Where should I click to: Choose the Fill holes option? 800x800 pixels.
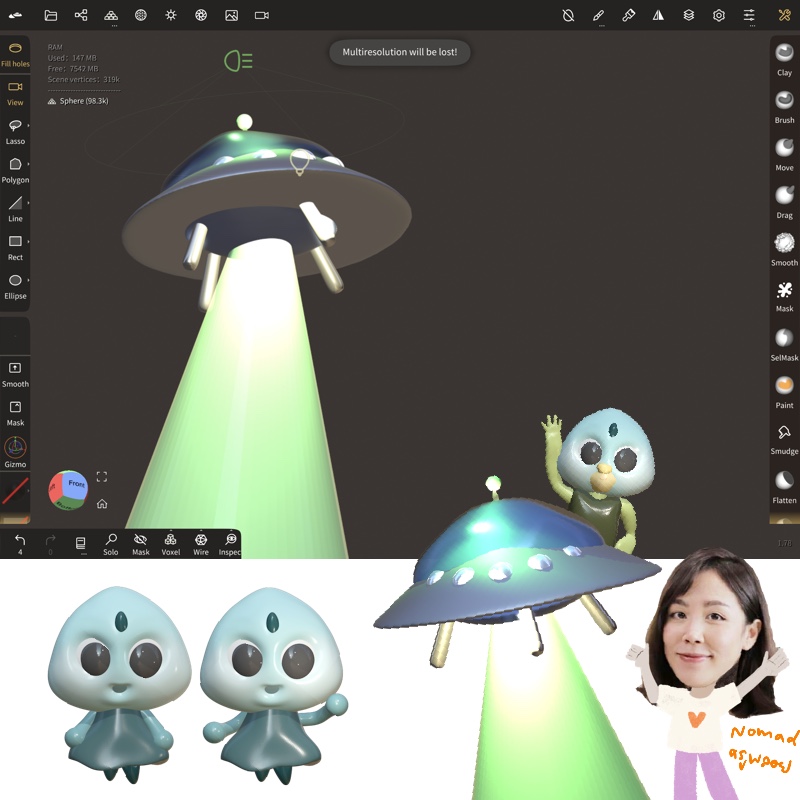tap(15, 55)
